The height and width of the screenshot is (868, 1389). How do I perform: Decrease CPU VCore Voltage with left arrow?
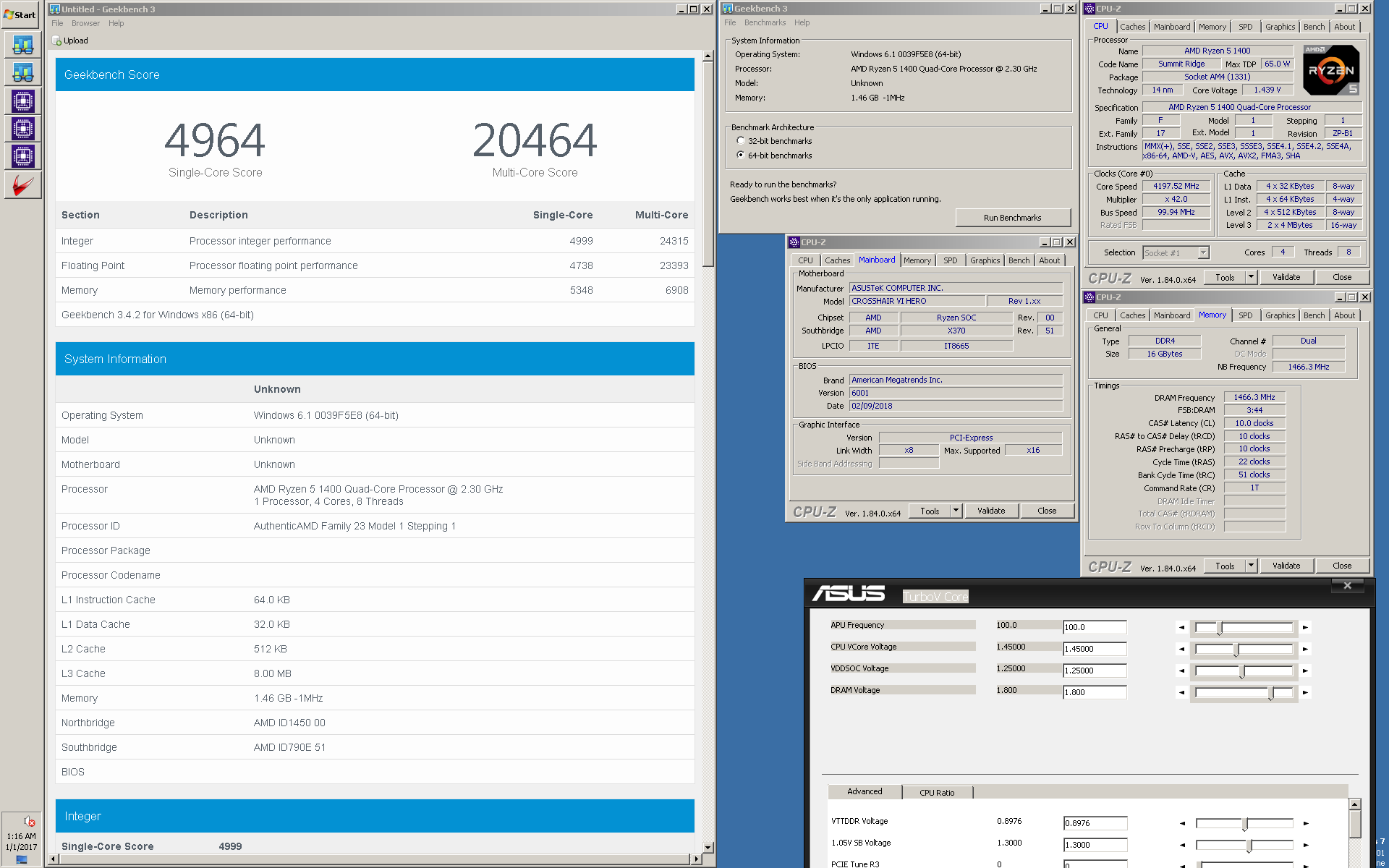click(1182, 649)
